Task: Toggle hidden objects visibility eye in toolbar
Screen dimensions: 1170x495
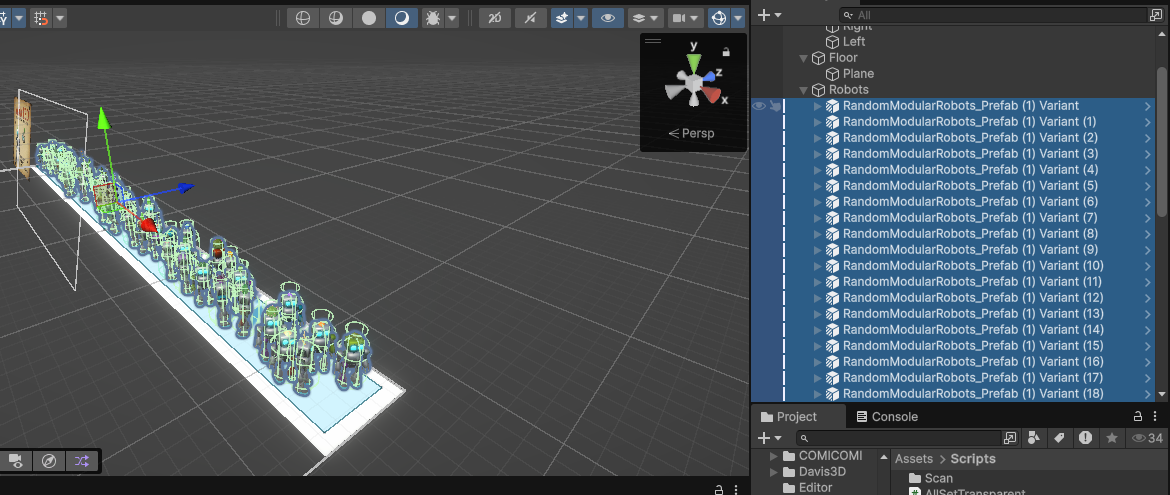Action: [x=607, y=18]
